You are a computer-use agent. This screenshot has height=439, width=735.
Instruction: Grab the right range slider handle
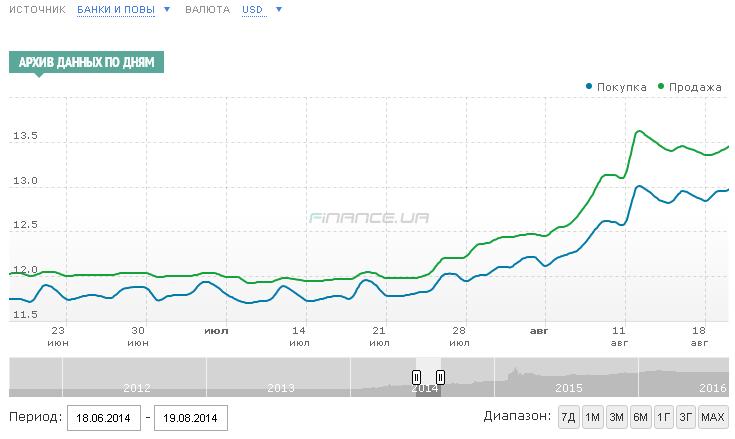440,377
